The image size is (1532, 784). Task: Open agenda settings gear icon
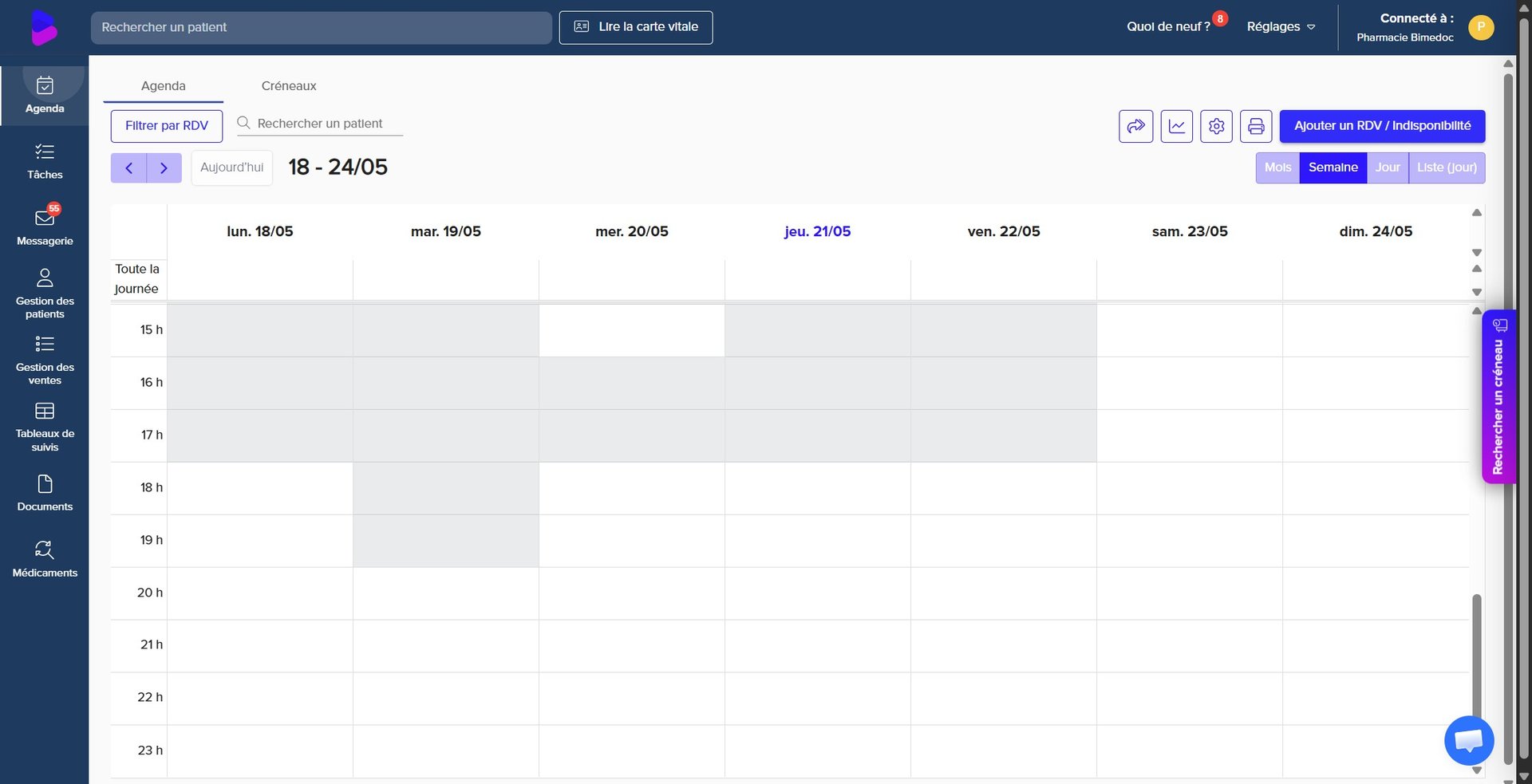coord(1216,126)
